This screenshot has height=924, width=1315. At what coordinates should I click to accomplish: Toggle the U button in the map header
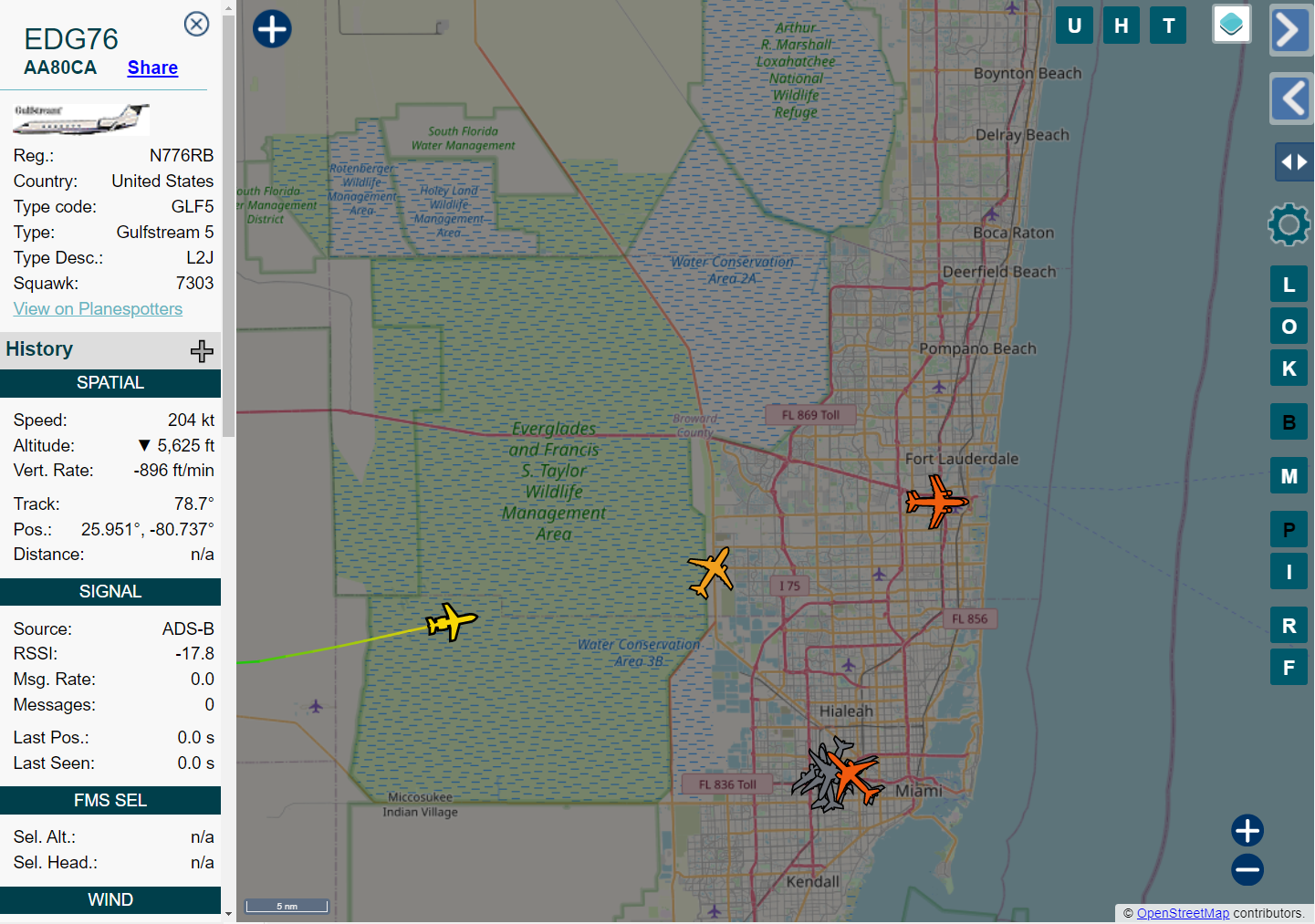pos(1075,26)
